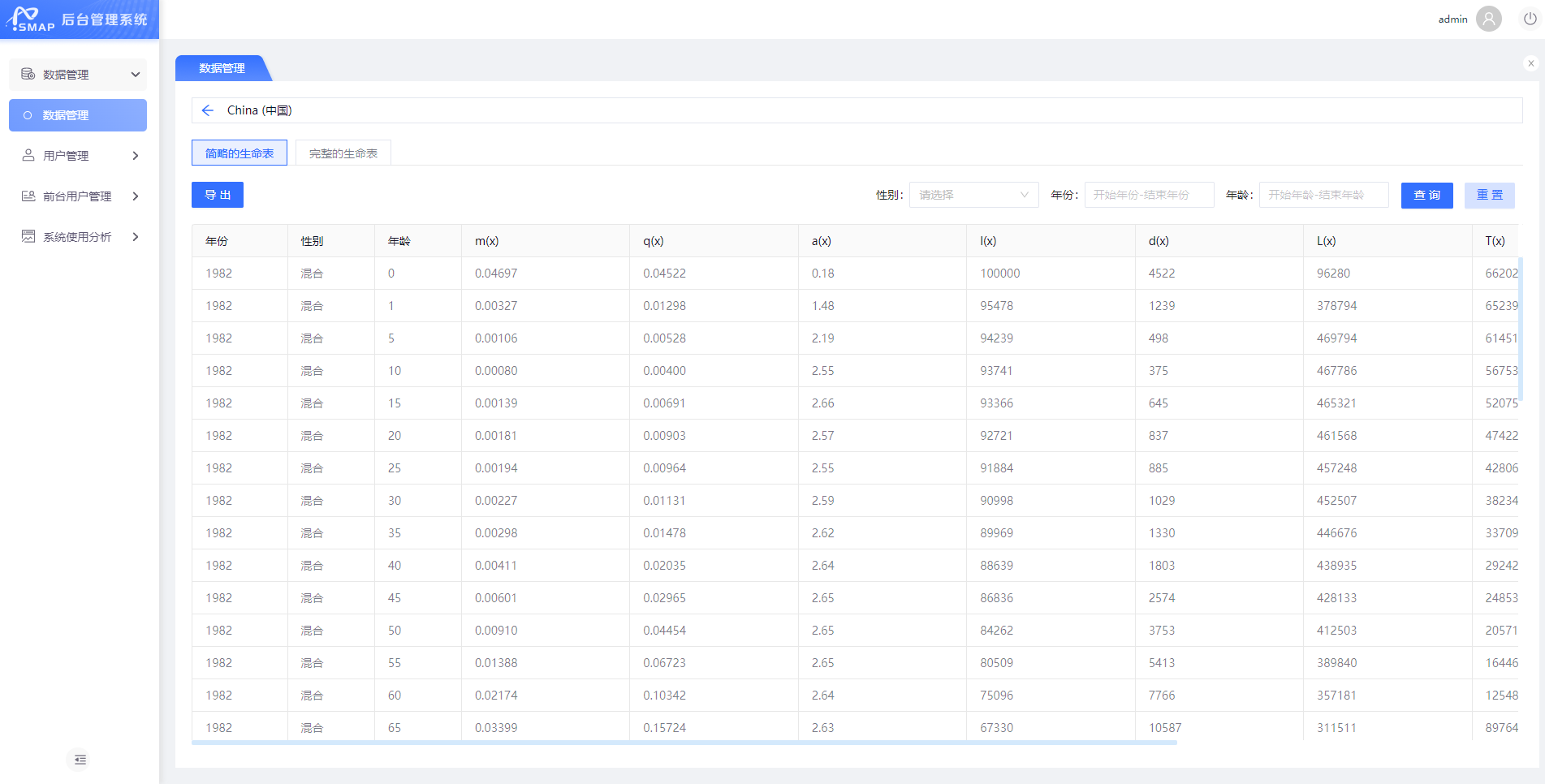Click cell value 378794

click(x=1337, y=306)
